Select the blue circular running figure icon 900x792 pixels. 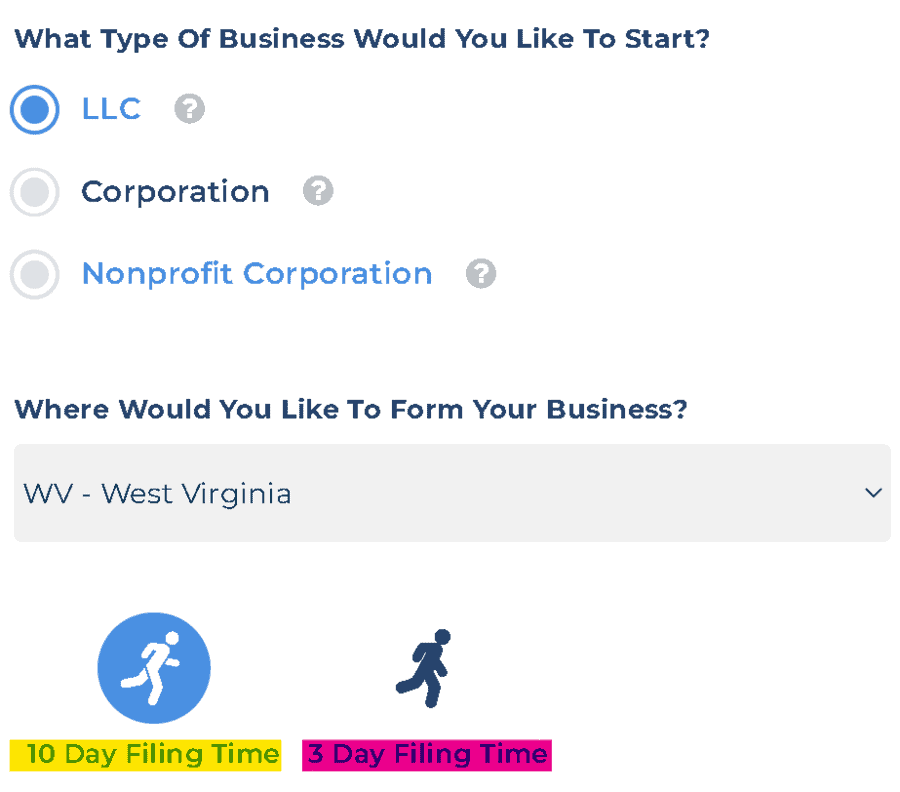pos(154,668)
